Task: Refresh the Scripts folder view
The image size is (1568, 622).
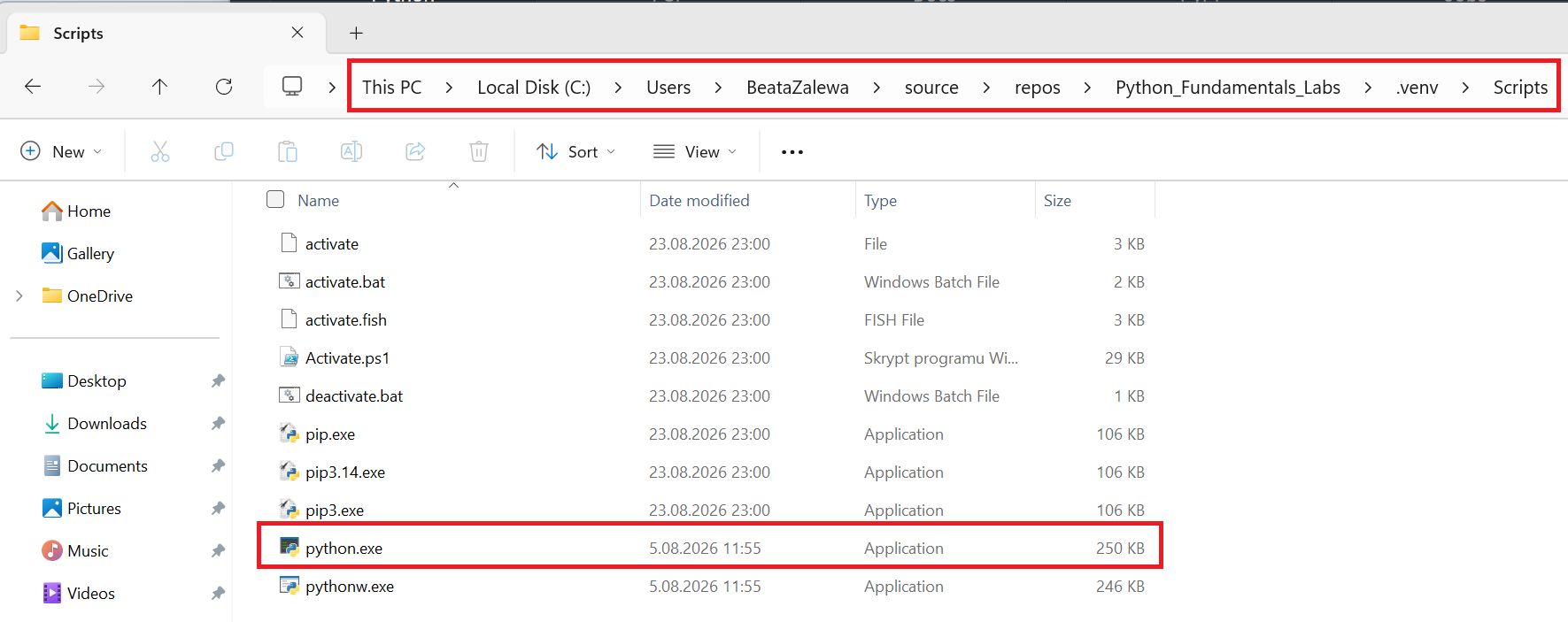Action: tap(224, 86)
